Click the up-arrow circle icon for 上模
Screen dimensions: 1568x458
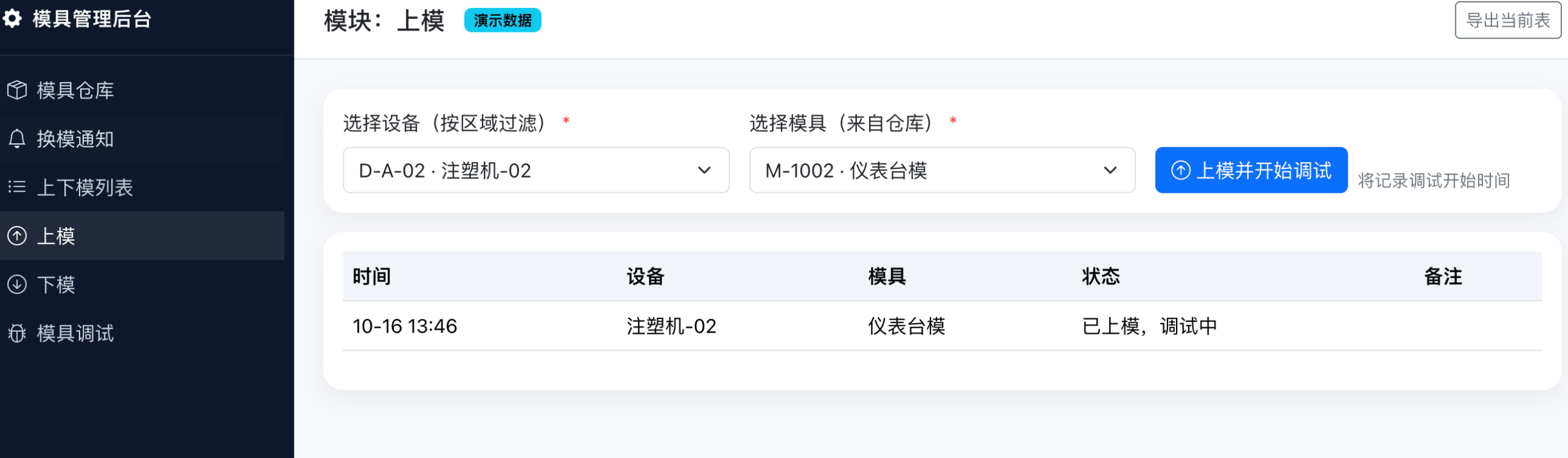pyautogui.click(x=17, y=236)
